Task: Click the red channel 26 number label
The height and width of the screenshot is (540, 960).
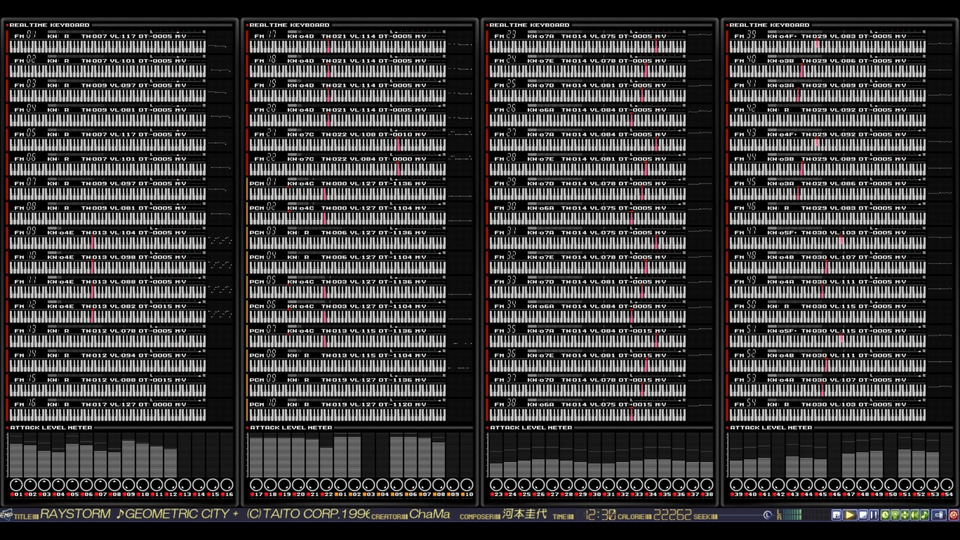Action: [x=539, y=494]
